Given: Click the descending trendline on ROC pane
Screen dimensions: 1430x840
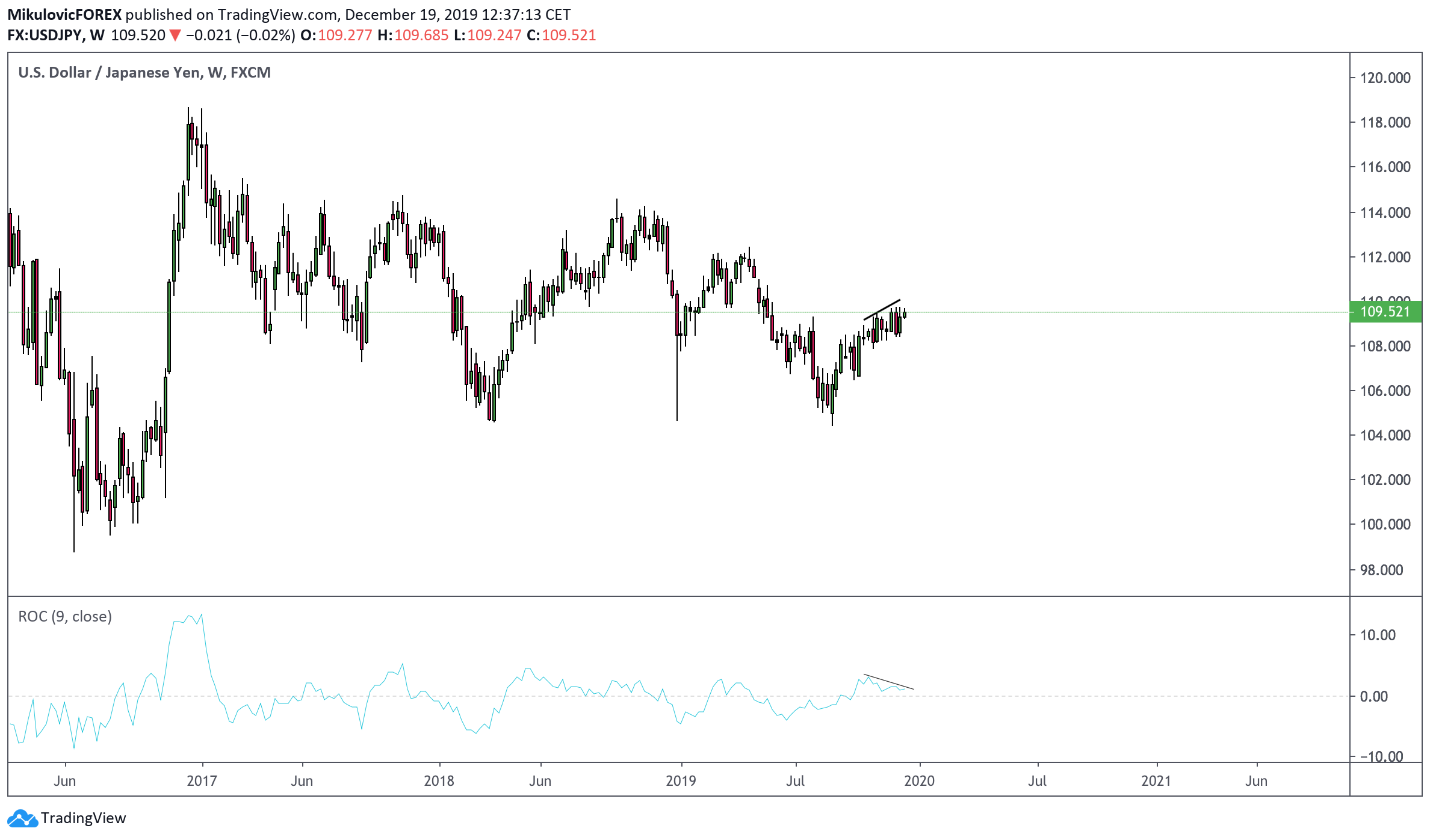Looking at the screenshot, I should coord(888,682).
